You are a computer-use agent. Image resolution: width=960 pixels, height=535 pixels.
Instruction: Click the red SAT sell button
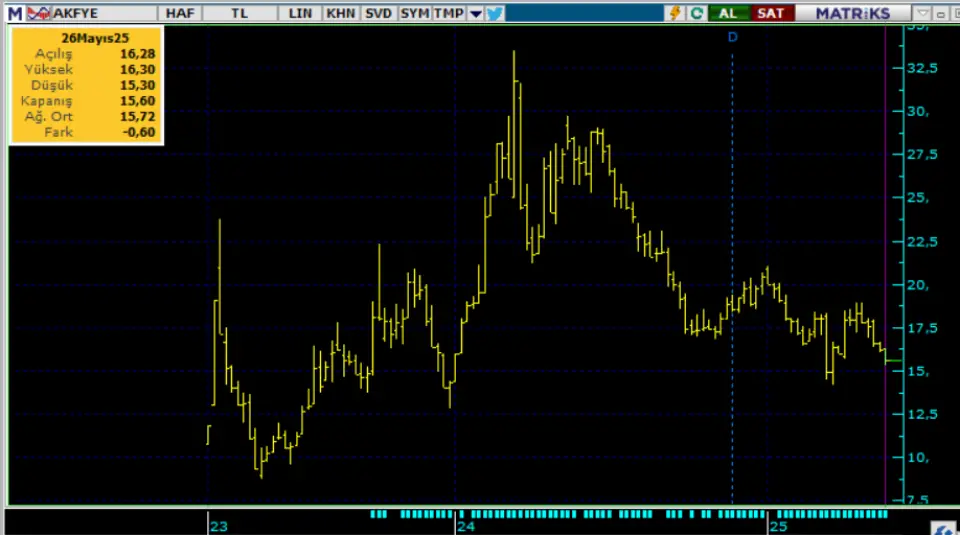(771, 13)
